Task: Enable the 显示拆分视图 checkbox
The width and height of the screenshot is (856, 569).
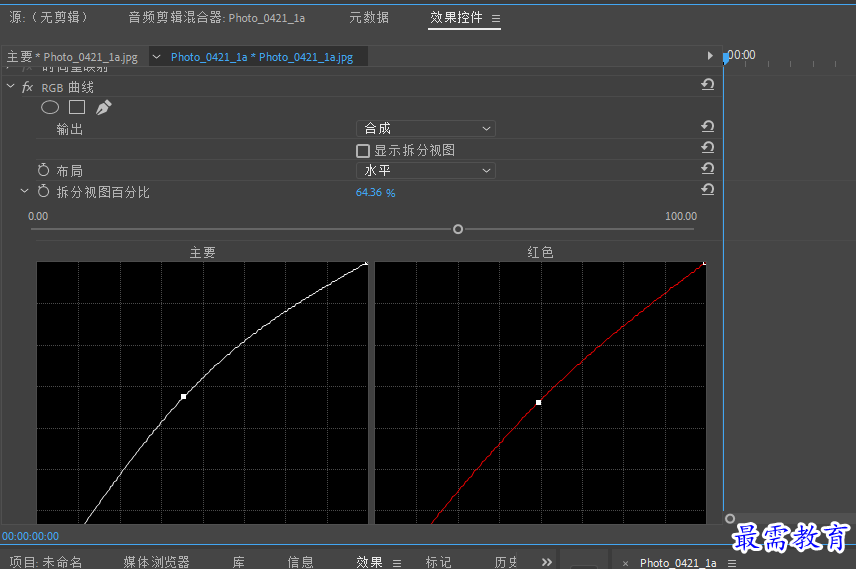Action: tap(362, 151)
